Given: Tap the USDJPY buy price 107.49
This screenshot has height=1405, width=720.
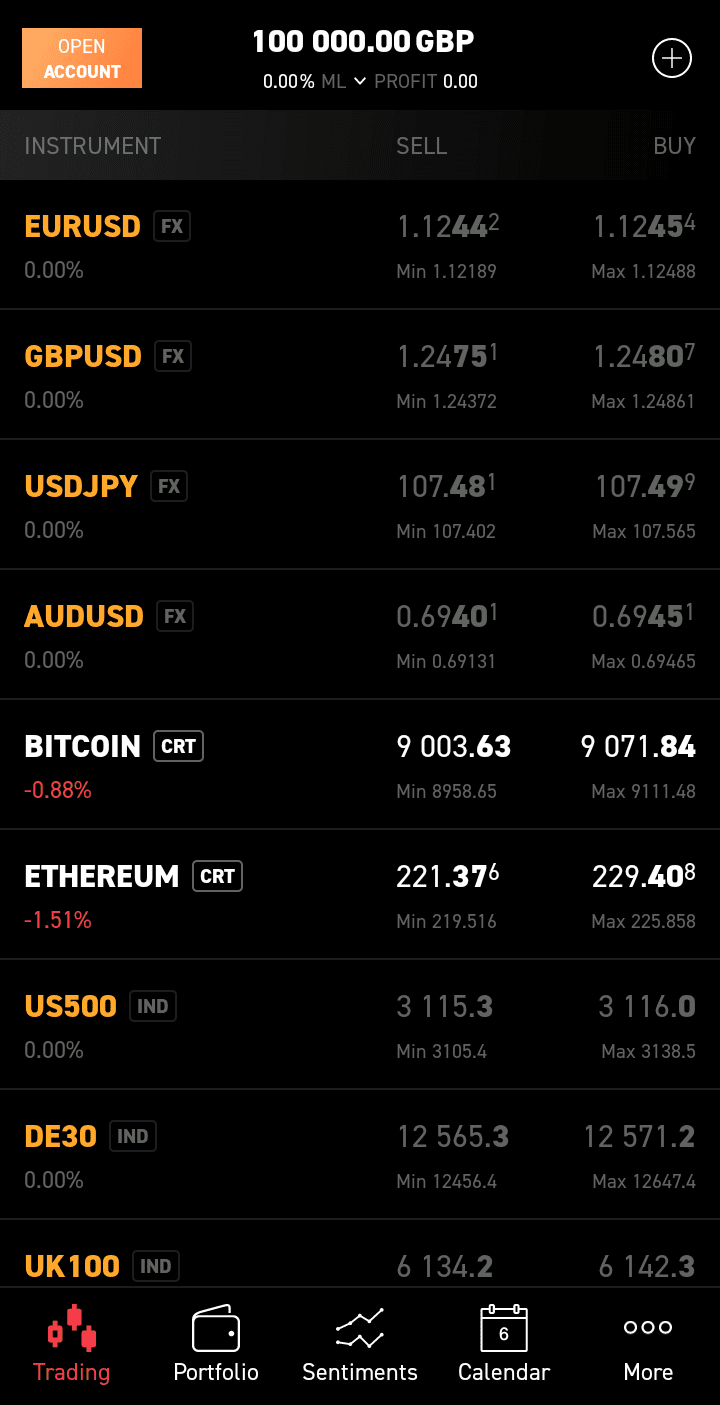Looking at the screenshot, I should pyautogui.click(x=646, y=486).
